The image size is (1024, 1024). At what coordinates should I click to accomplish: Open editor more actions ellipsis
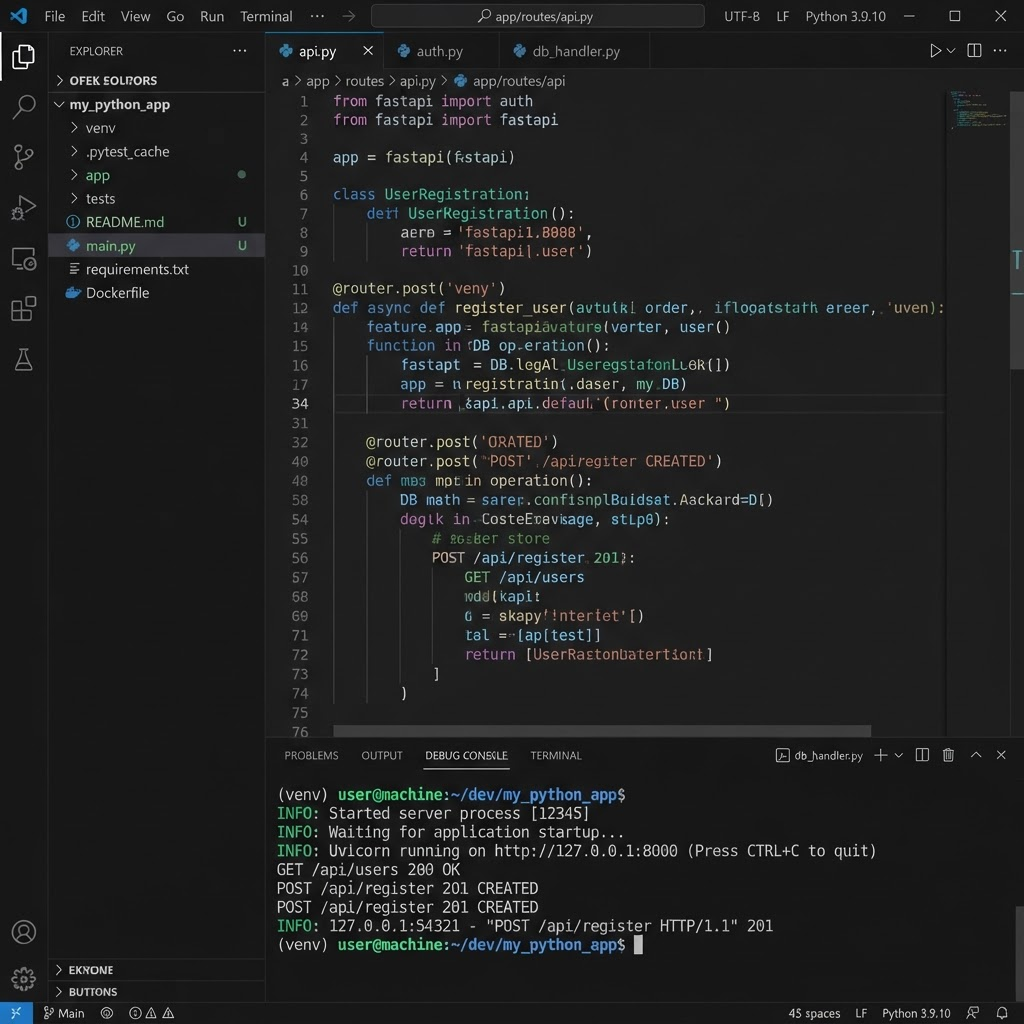point(1000,51)
